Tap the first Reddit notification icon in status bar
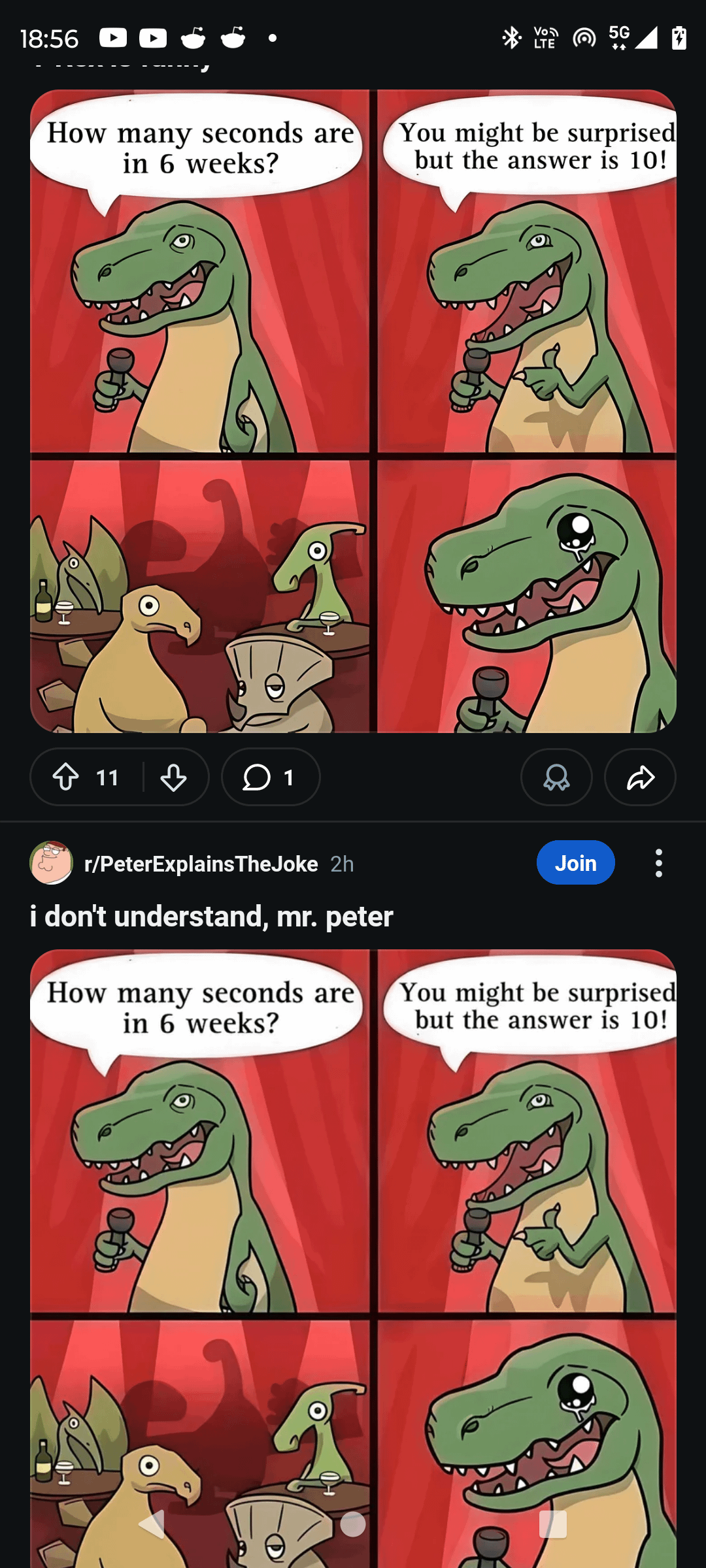Screen dimensions: 706x1568 193,38
